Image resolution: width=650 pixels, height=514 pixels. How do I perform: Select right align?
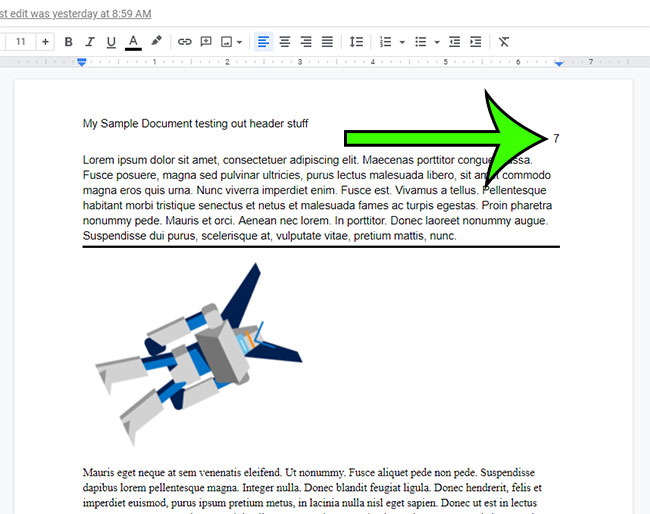pyautogui.click(x=306, y=42)
